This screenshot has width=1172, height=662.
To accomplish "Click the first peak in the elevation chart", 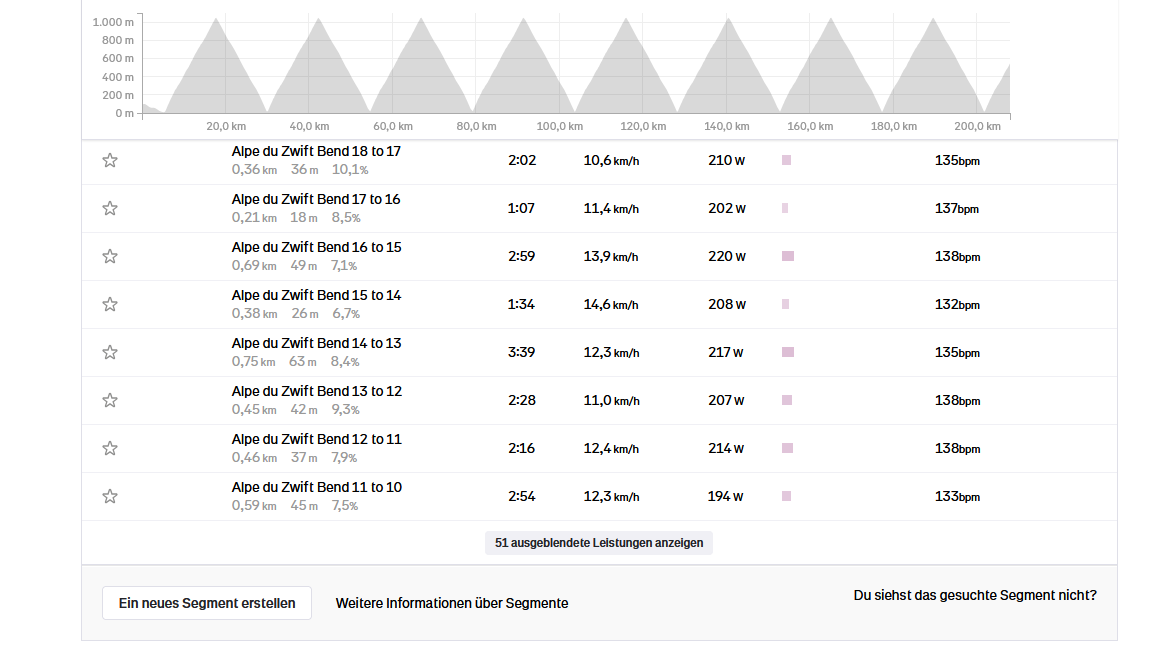I will point(216,20).
